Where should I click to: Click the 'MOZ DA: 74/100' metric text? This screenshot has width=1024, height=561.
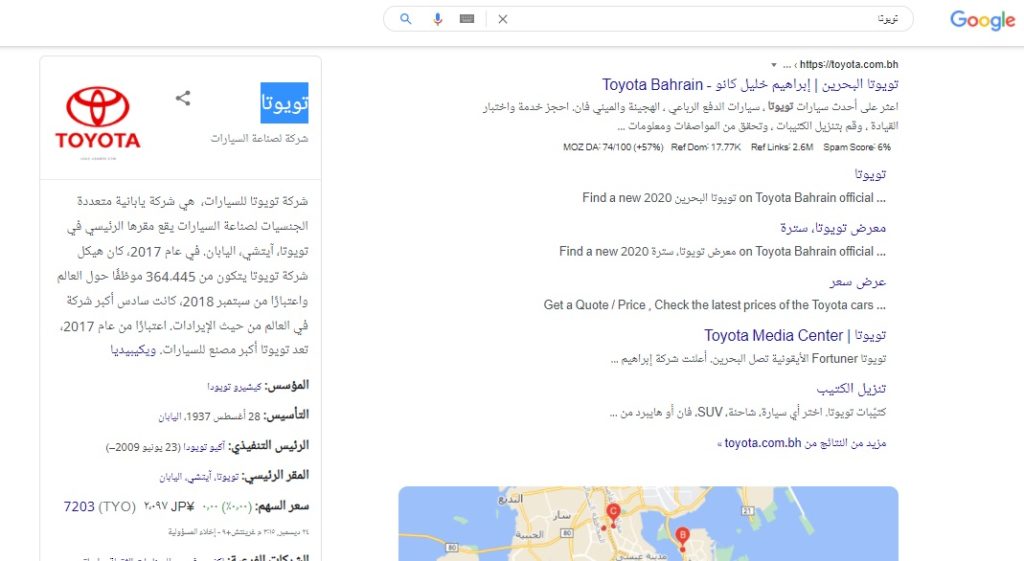613,148
